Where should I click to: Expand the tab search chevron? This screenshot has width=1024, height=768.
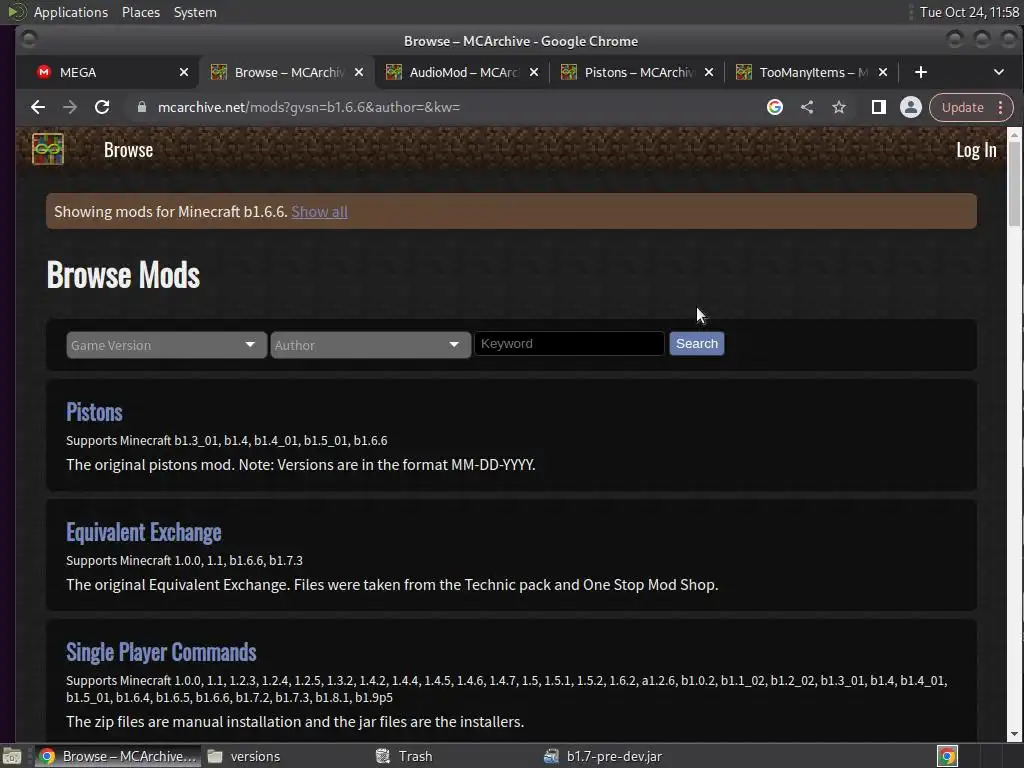(999, 72)
